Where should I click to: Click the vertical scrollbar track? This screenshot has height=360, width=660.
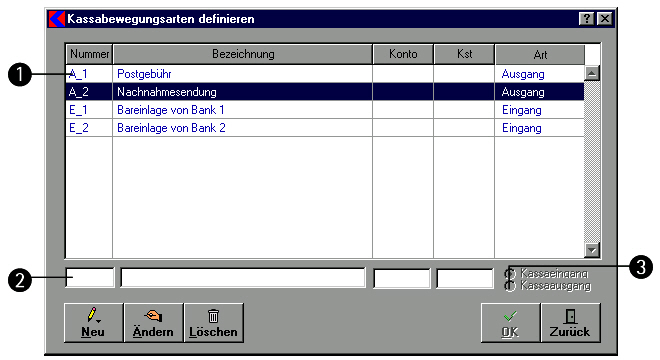coord(592,162)
